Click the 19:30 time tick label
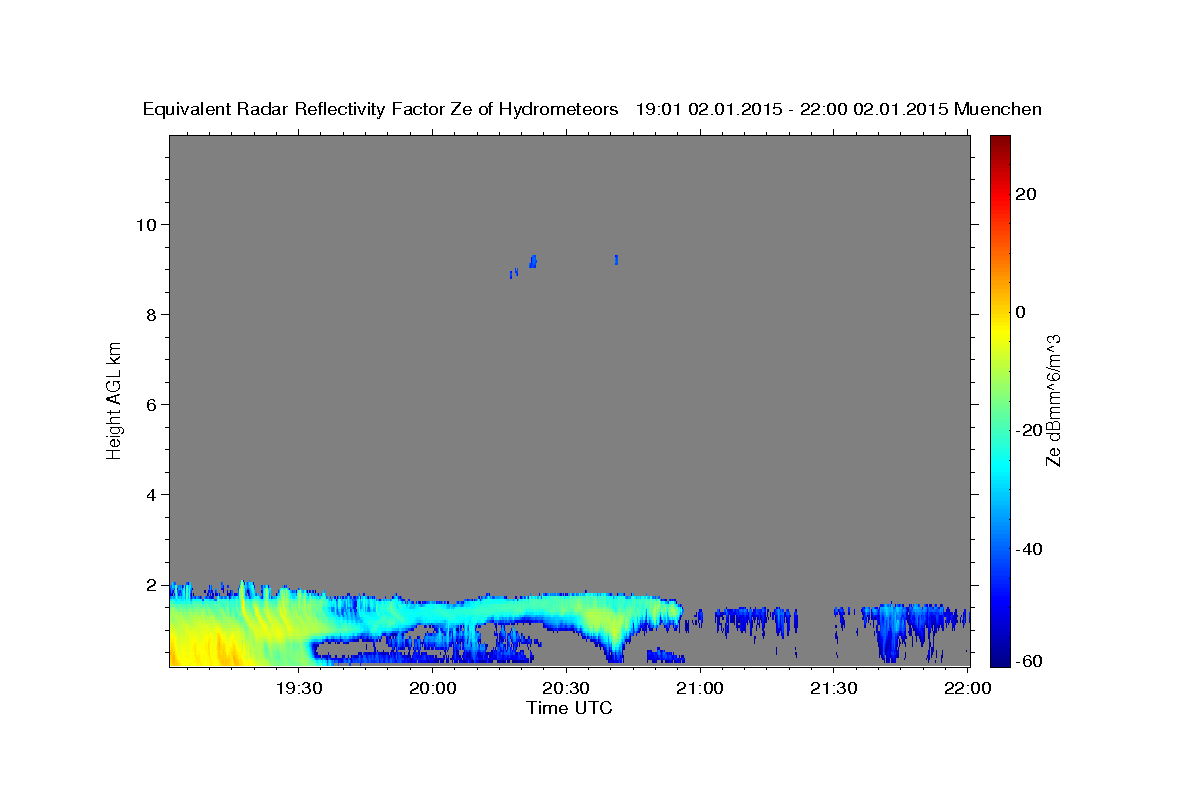1200x800 pixels. point(299,689)
